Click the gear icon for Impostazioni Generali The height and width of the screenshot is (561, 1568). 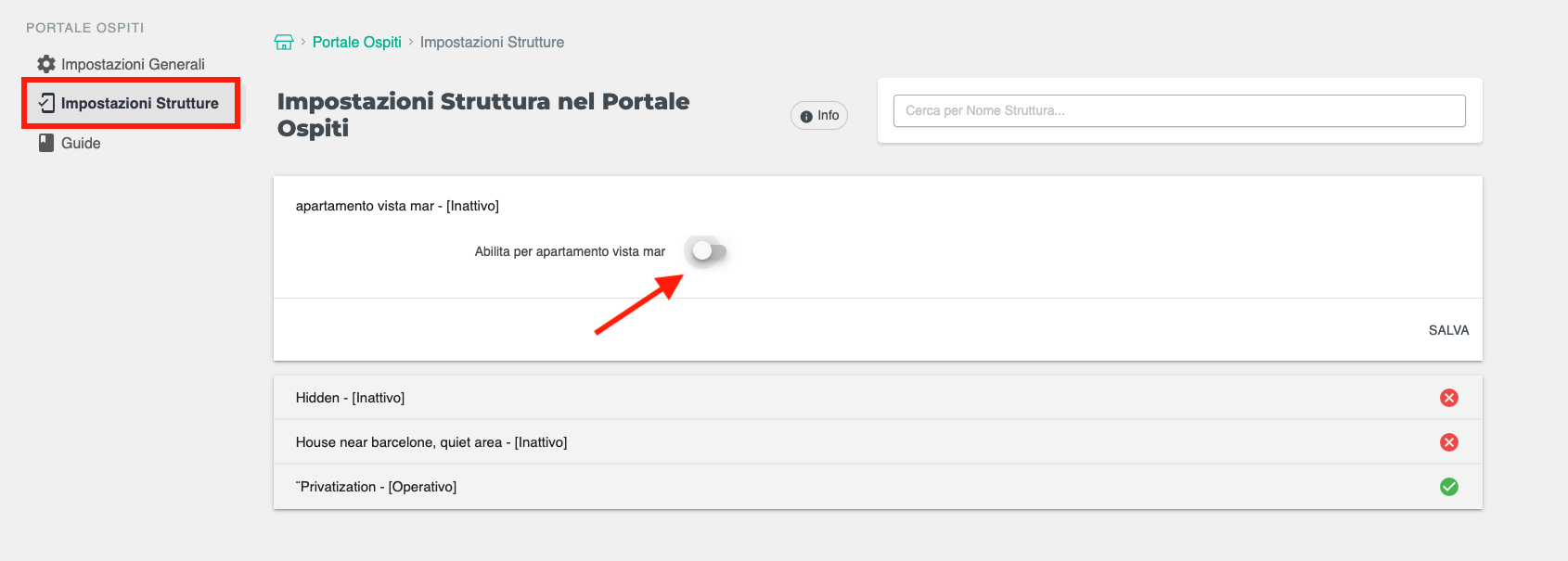46,64
